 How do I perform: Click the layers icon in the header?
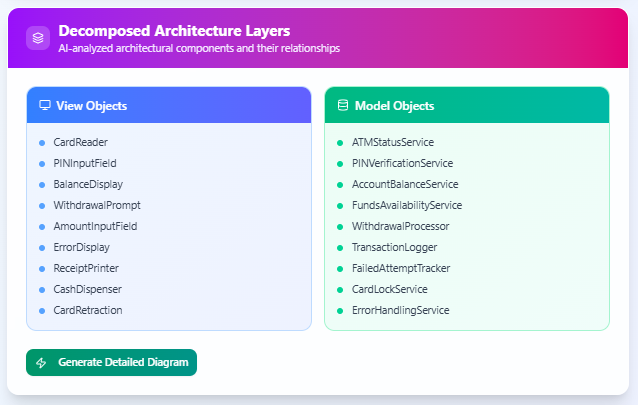[38, 38]
